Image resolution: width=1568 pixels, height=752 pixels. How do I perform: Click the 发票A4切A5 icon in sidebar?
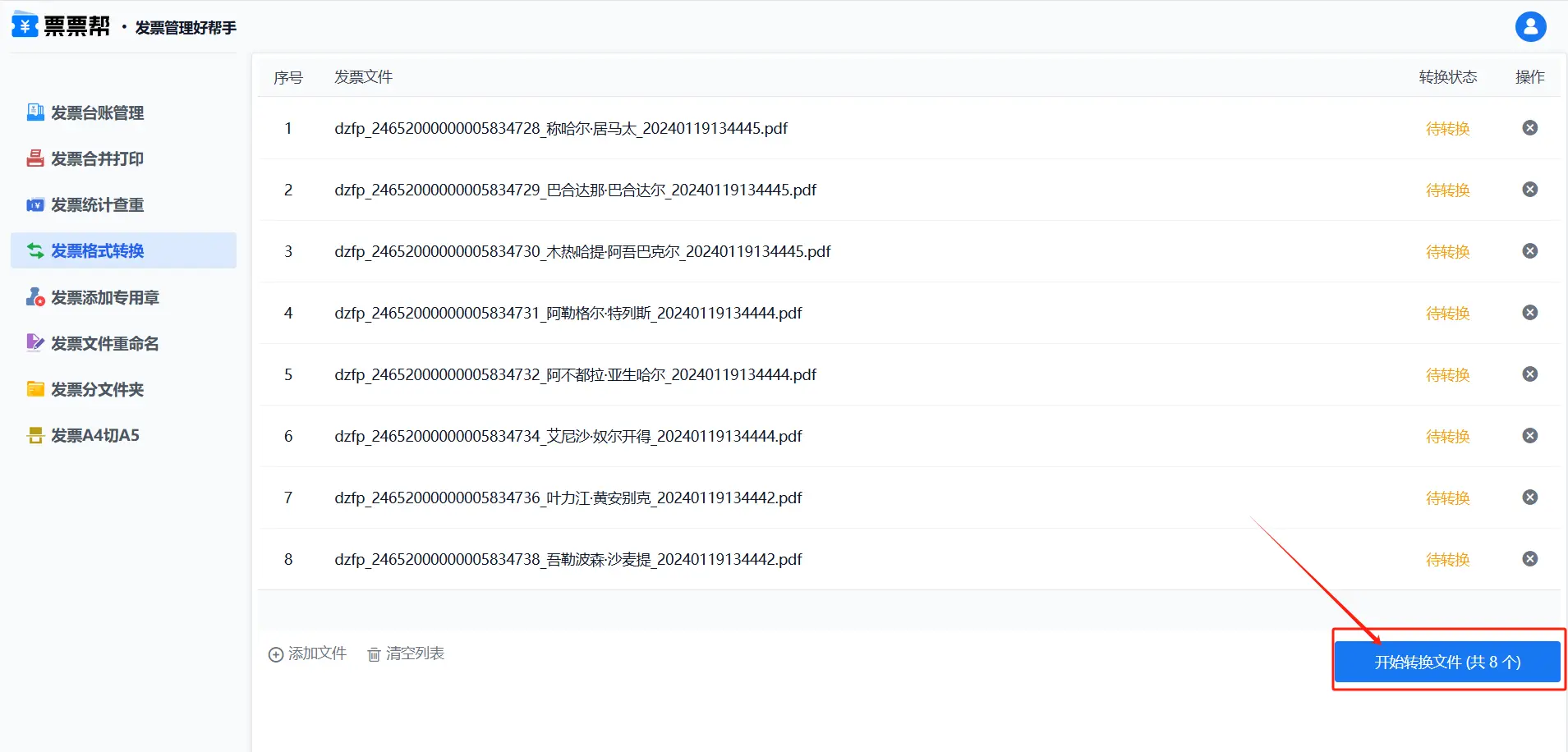click(35, 435)
